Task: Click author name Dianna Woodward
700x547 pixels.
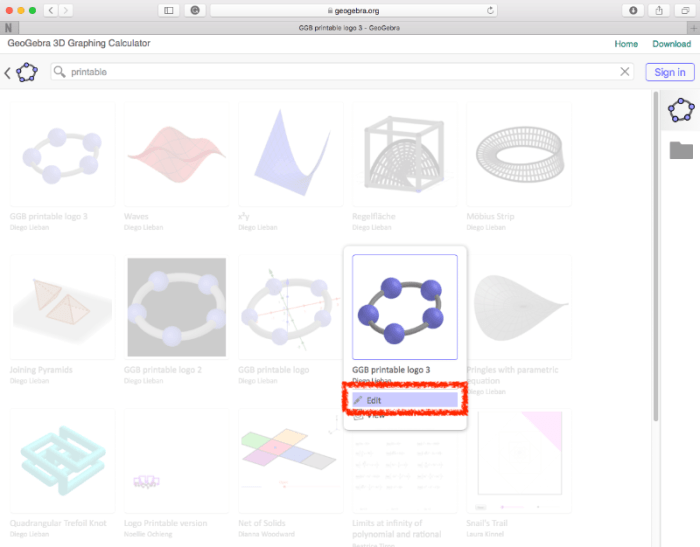Action: pyautogui.click(x=266, y=534)
